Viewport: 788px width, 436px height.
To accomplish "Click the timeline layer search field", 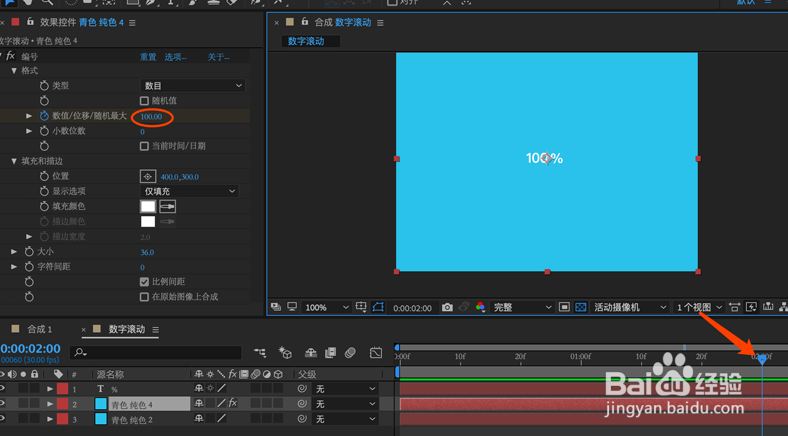I will 156,353.
